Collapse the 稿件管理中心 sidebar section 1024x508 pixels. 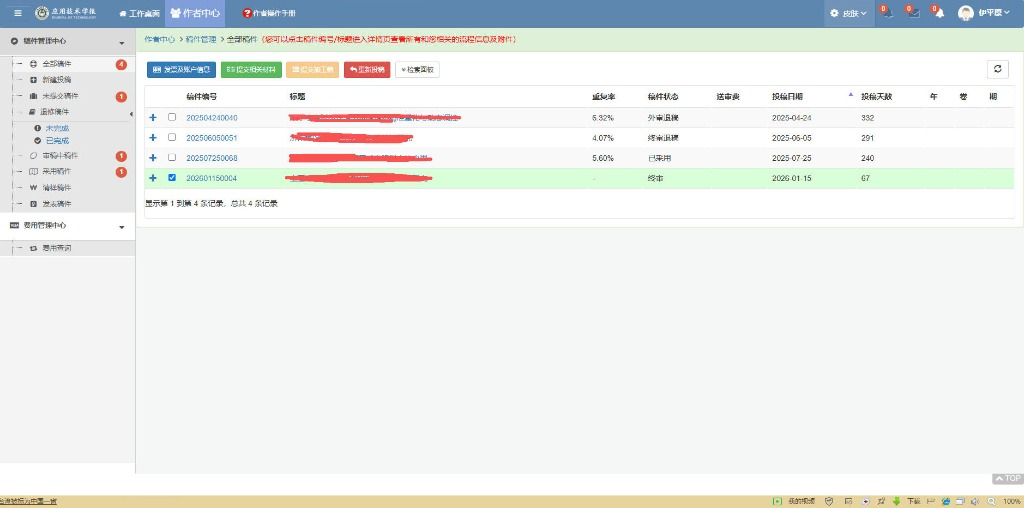[x=122, y=42]
